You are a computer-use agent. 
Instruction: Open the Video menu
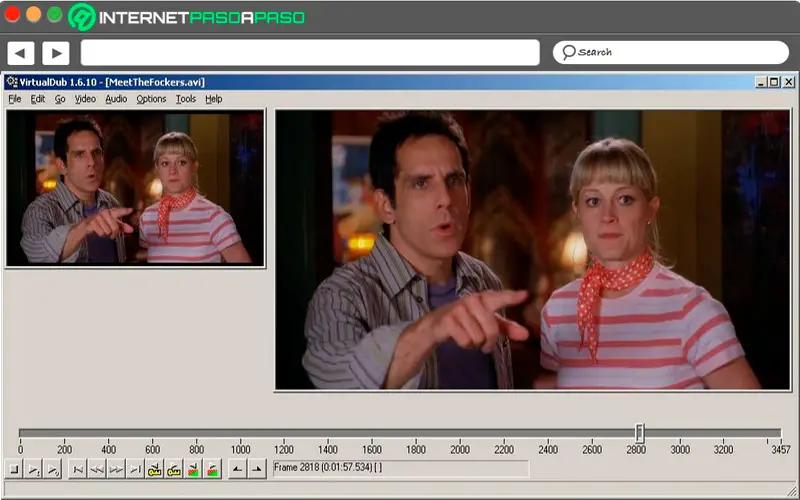tap(85, 99)
